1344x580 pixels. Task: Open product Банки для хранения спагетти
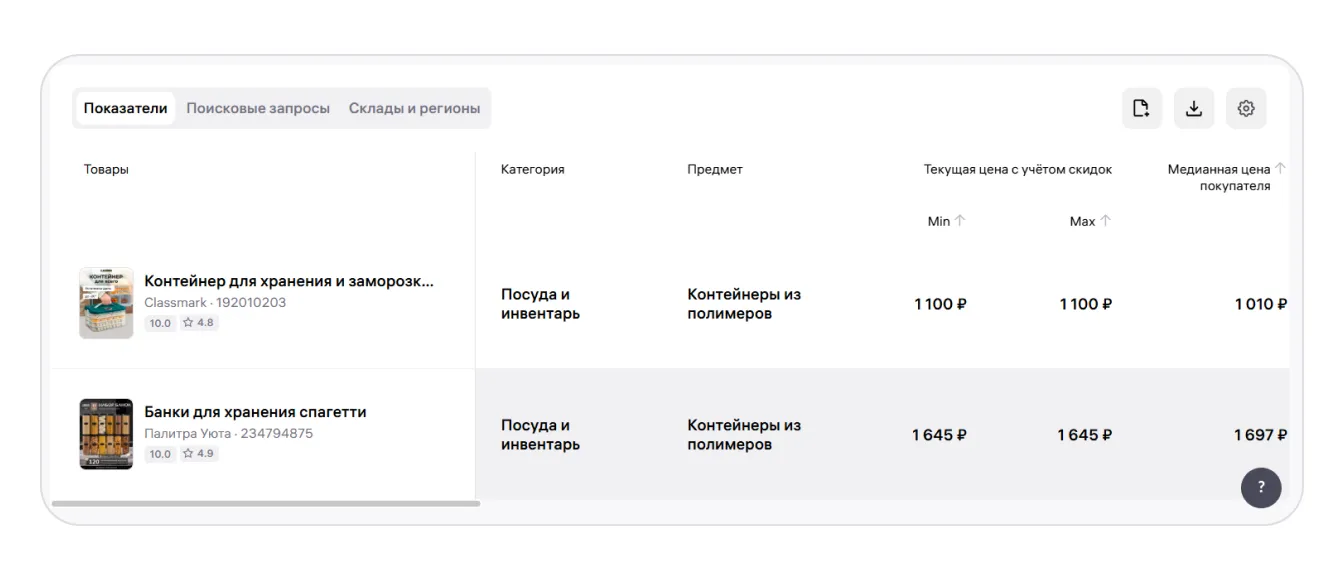(x=255, y=412)
